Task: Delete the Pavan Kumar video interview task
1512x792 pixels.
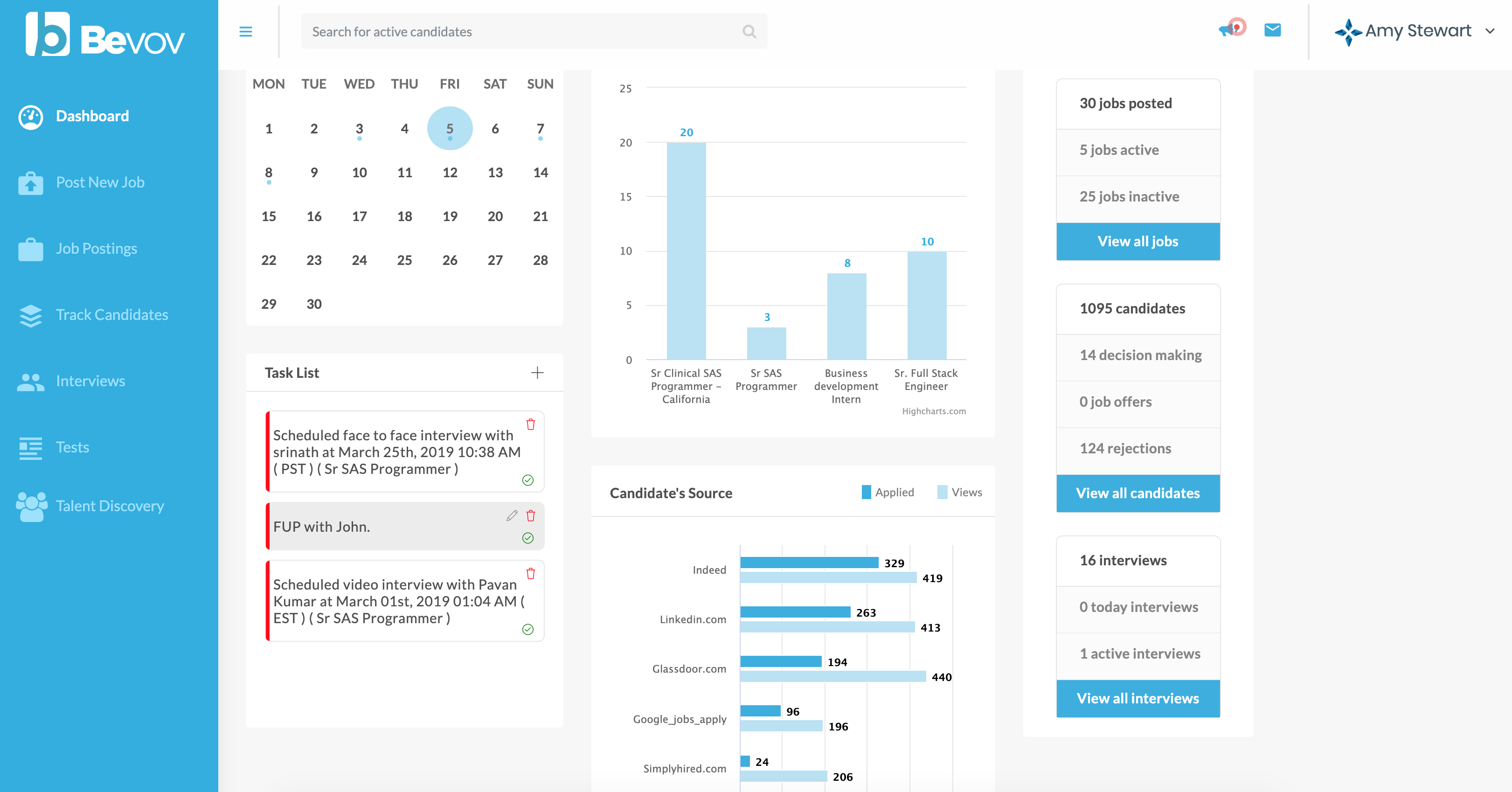Action: click(x=530, y=574)
